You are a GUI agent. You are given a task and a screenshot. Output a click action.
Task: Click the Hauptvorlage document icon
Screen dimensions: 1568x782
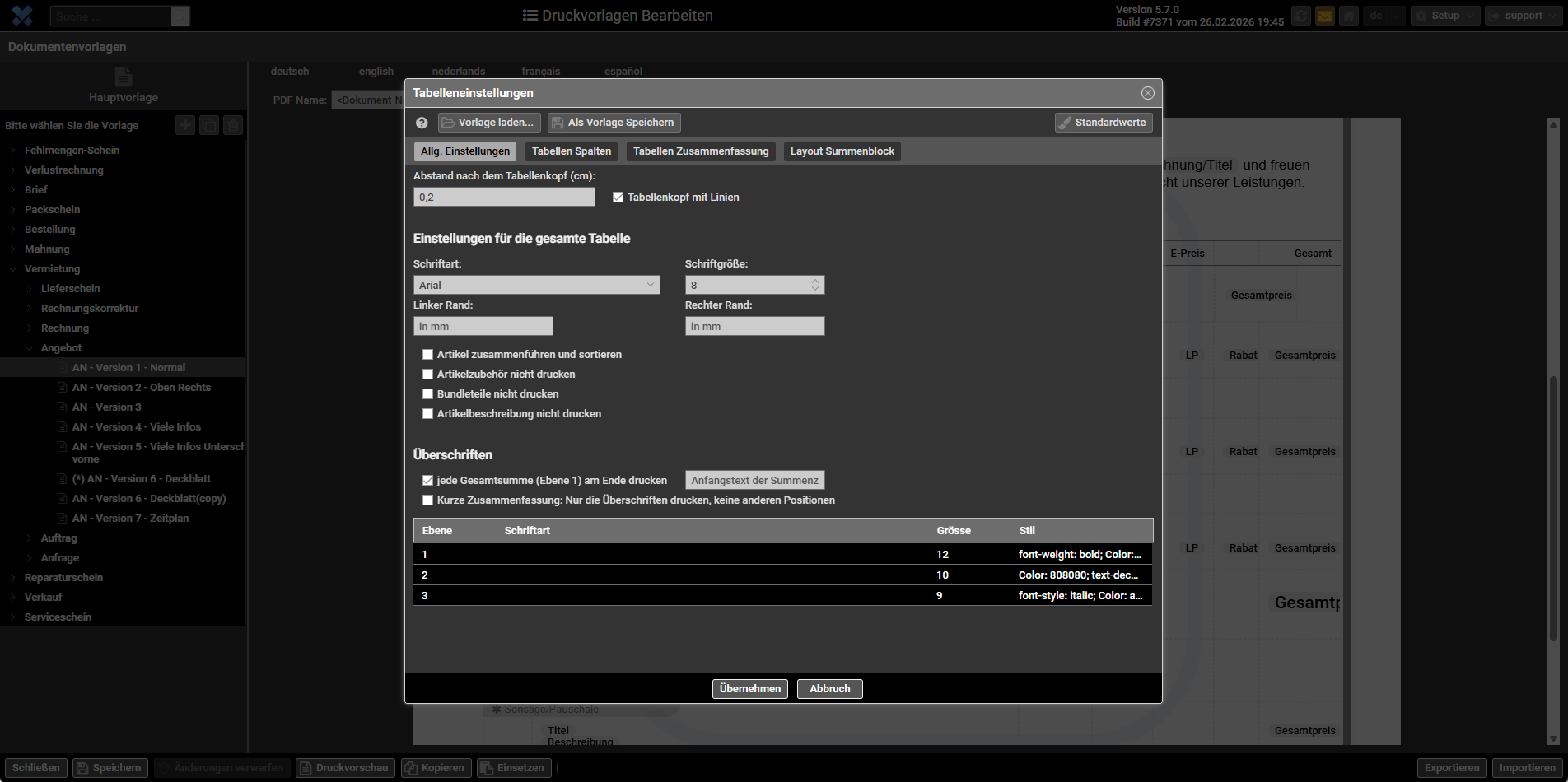click(x=124, y=77)
